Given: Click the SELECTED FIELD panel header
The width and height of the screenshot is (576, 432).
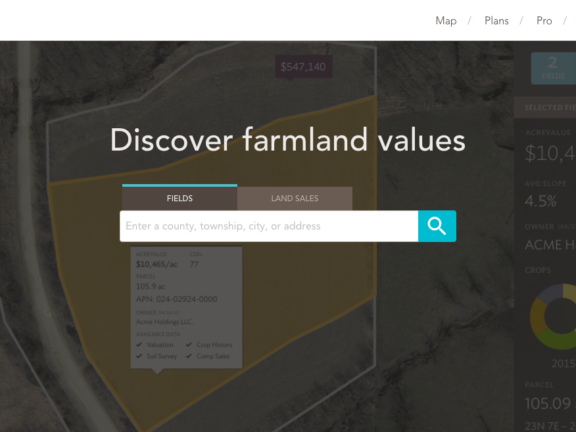Looking at the screenshot, I should click(x=545, y=108).
